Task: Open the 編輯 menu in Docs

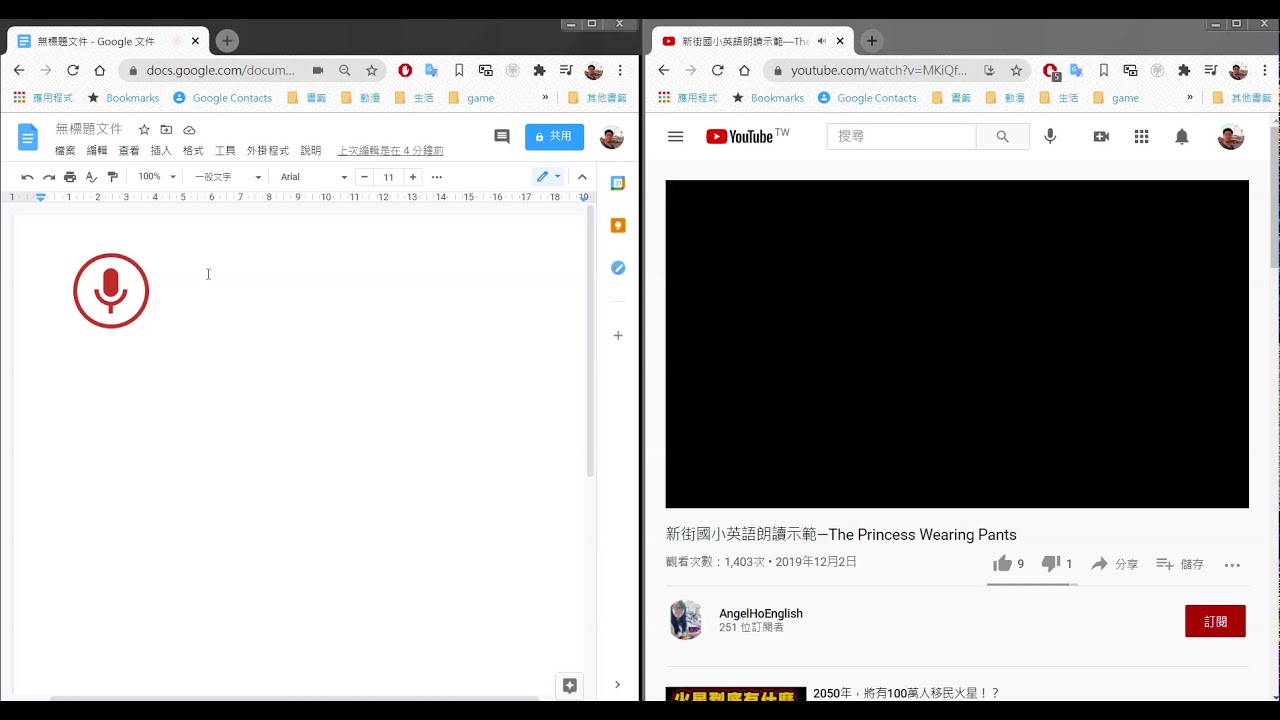Action: tap(97, 151)
